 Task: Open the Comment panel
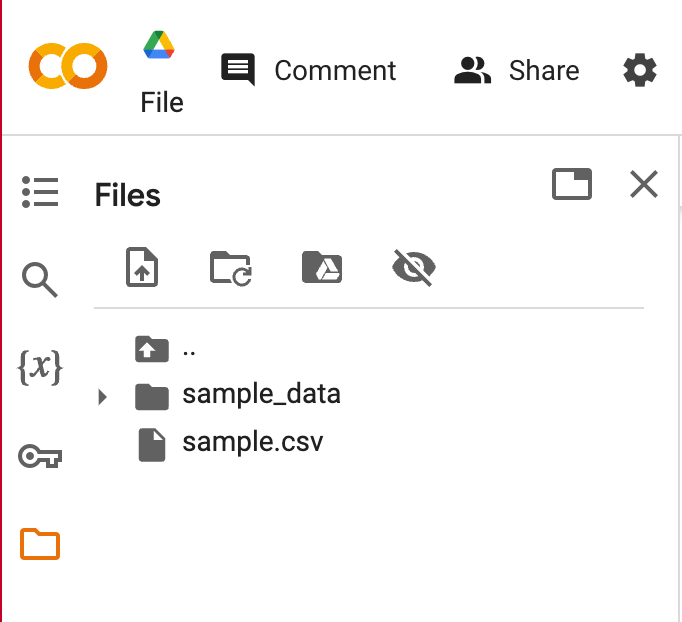pyautogui.click(x=309, y=70)
